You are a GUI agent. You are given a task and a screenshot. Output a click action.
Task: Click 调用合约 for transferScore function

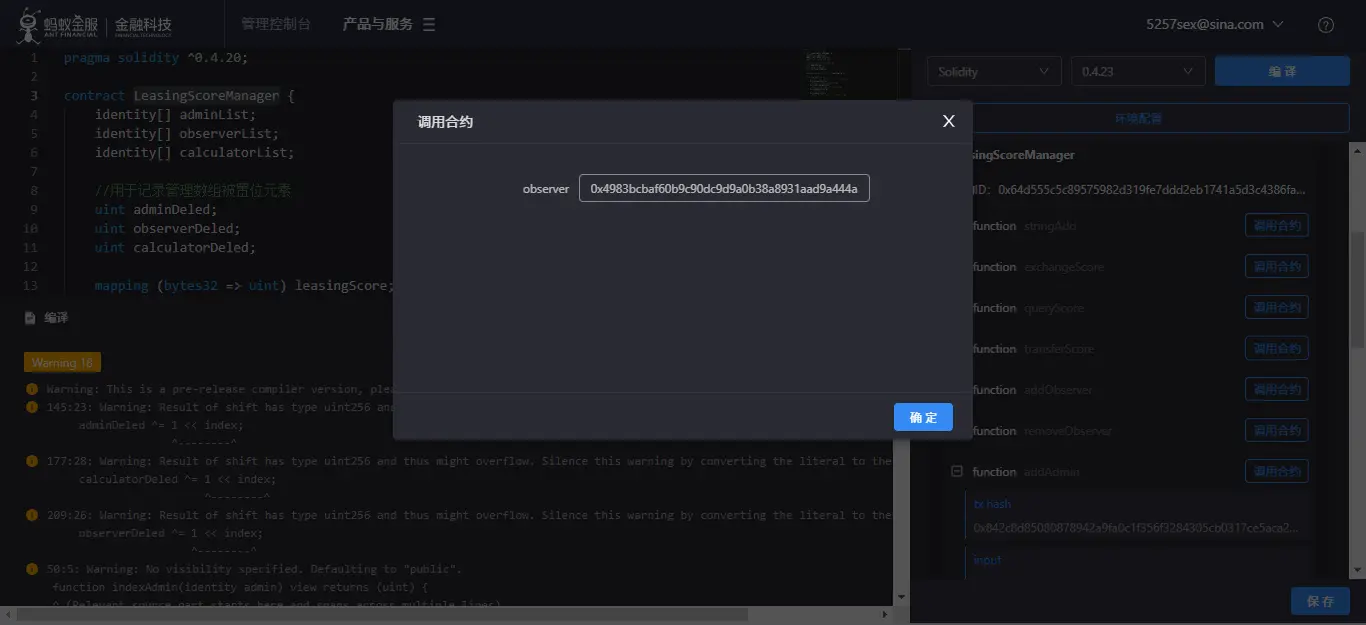tap(1277, 349)
